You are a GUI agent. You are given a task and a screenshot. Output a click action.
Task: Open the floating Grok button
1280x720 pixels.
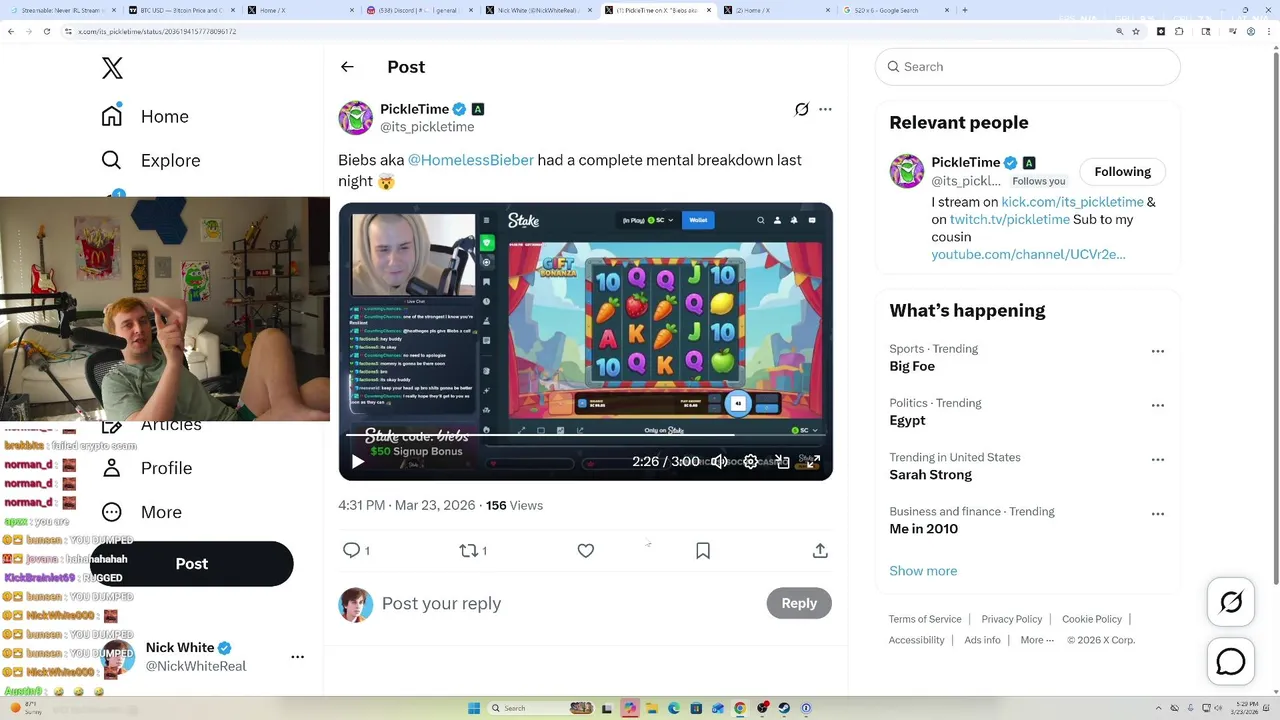coord(1231,602)
